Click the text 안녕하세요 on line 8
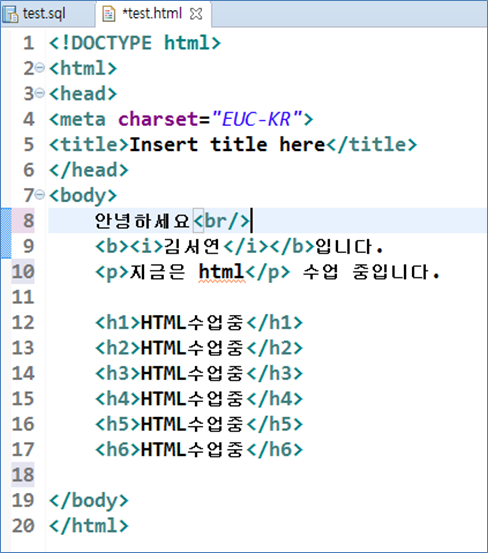Viewport: 488px width, 553px height. tap(142, 221)
